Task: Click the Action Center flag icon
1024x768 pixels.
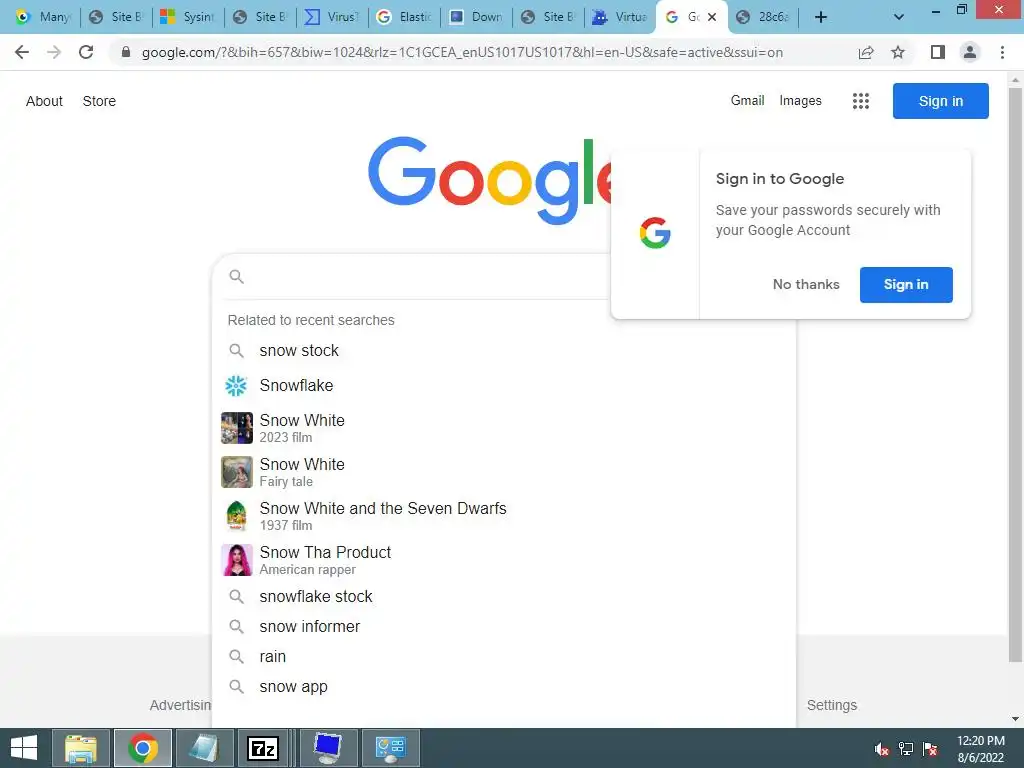Action: tap(930, 749)
